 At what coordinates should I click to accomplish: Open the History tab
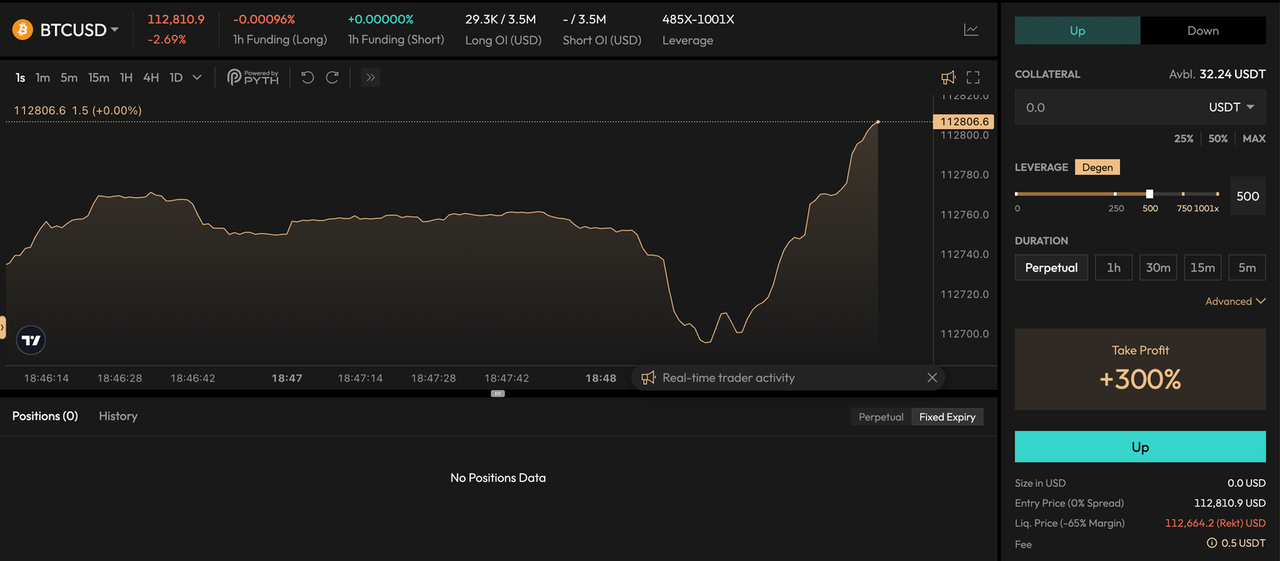[x=118, y=416]
